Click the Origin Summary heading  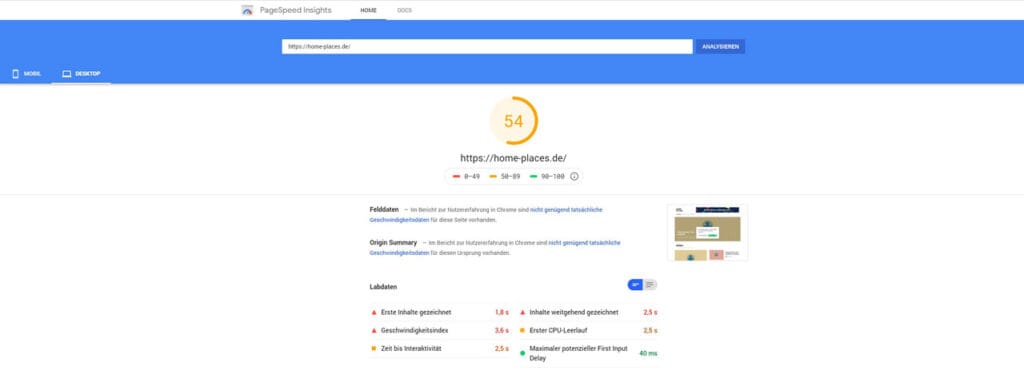pyautogui.click(x=393, y=242)
